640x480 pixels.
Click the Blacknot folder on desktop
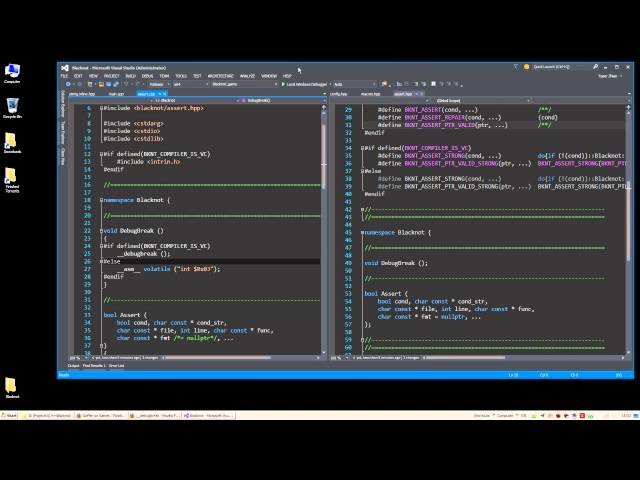[12, 386]
